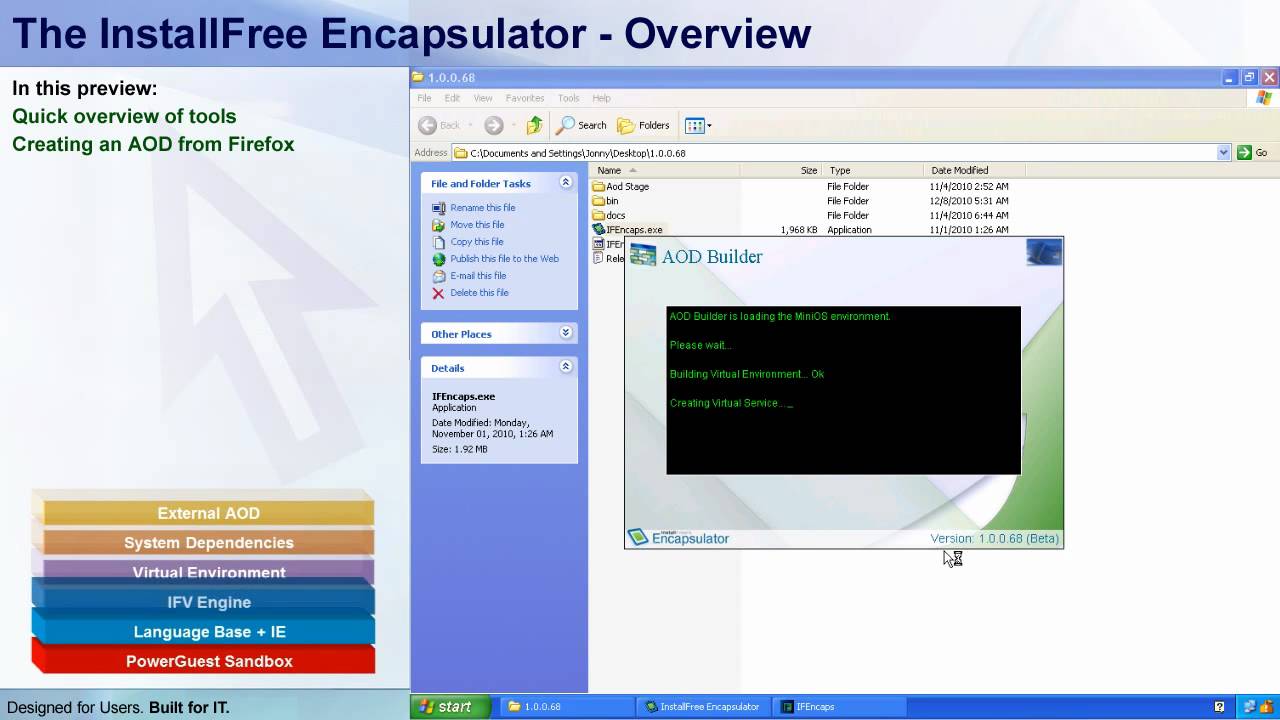The image size is (1280, 720).
Task: Sort by the Name column header
Action: pos(665,170)
